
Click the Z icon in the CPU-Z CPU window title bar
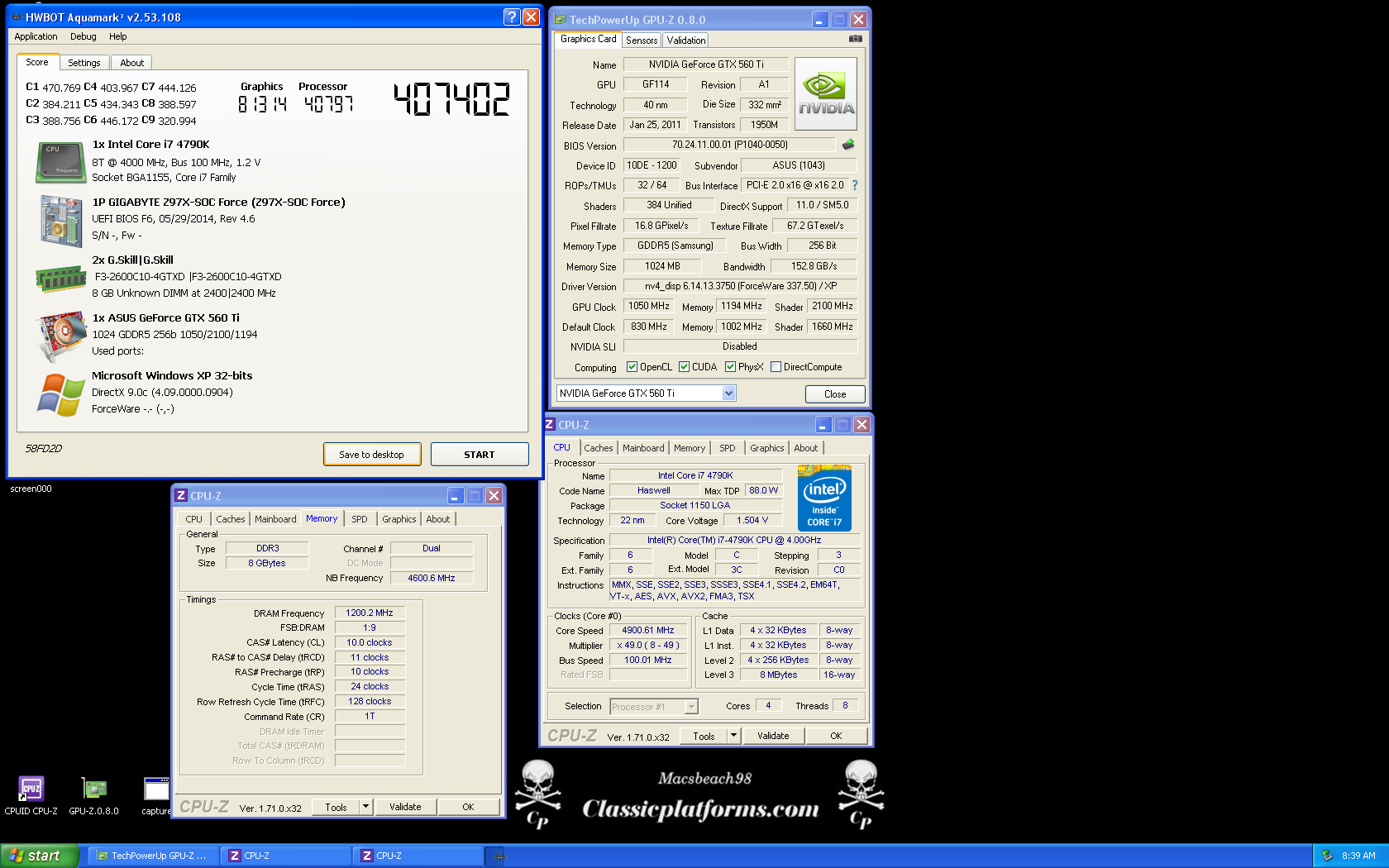click(x=550, y=424)
